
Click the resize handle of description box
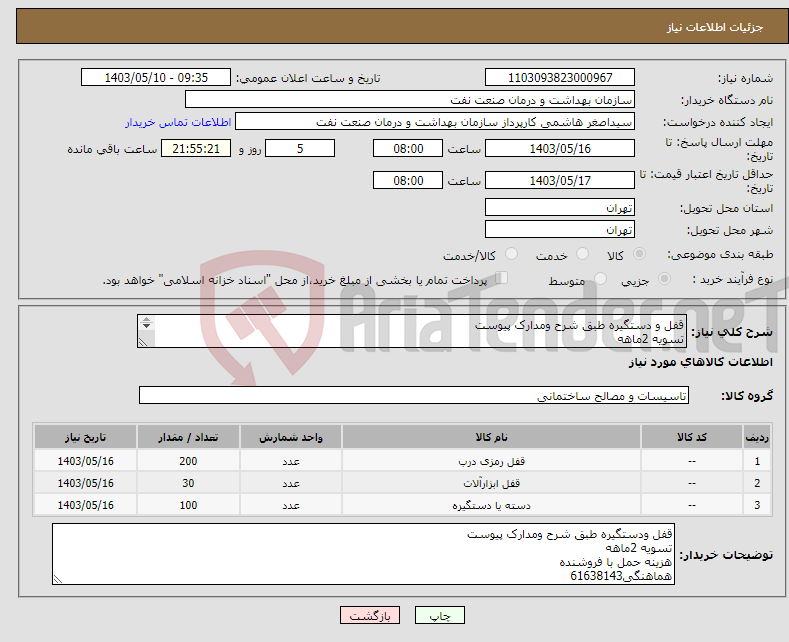[143, 342]
